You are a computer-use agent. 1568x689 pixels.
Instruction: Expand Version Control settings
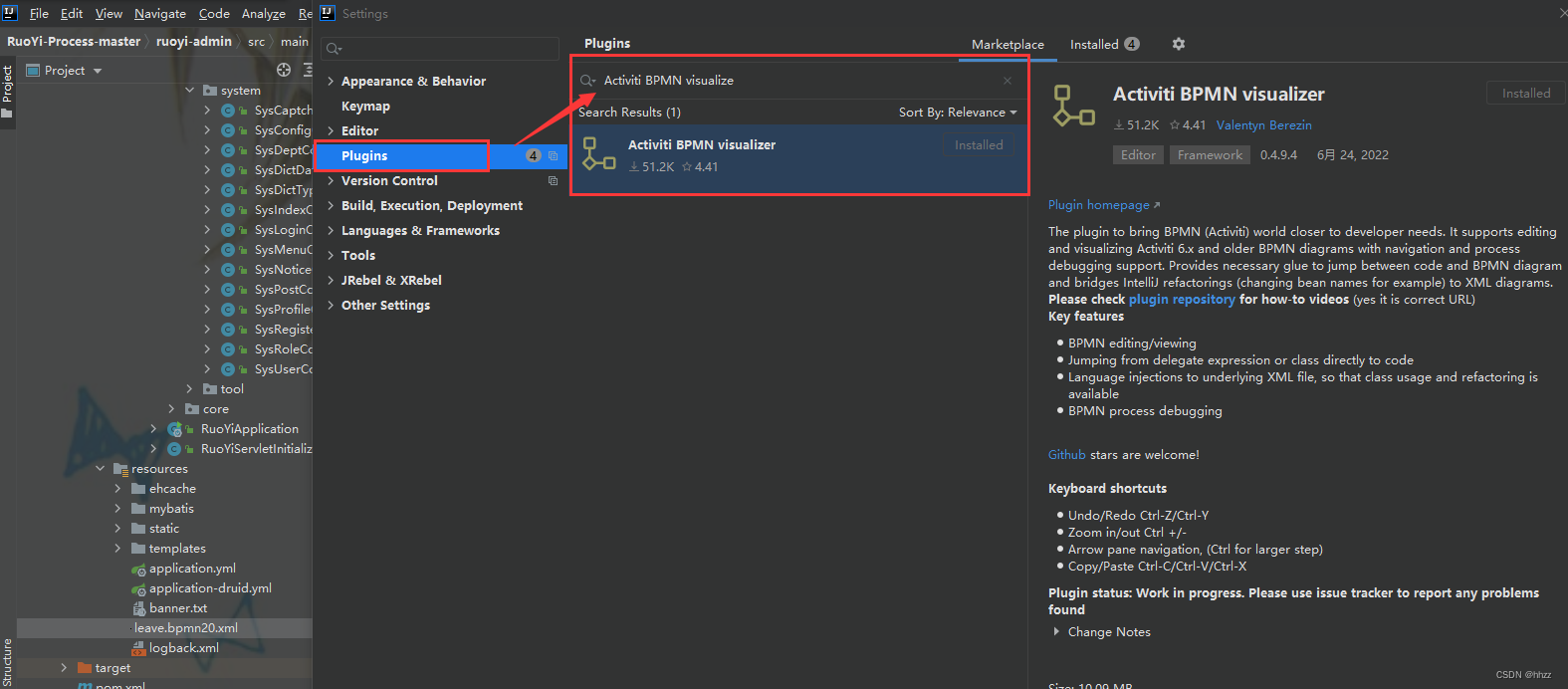(x=331, y=181)
